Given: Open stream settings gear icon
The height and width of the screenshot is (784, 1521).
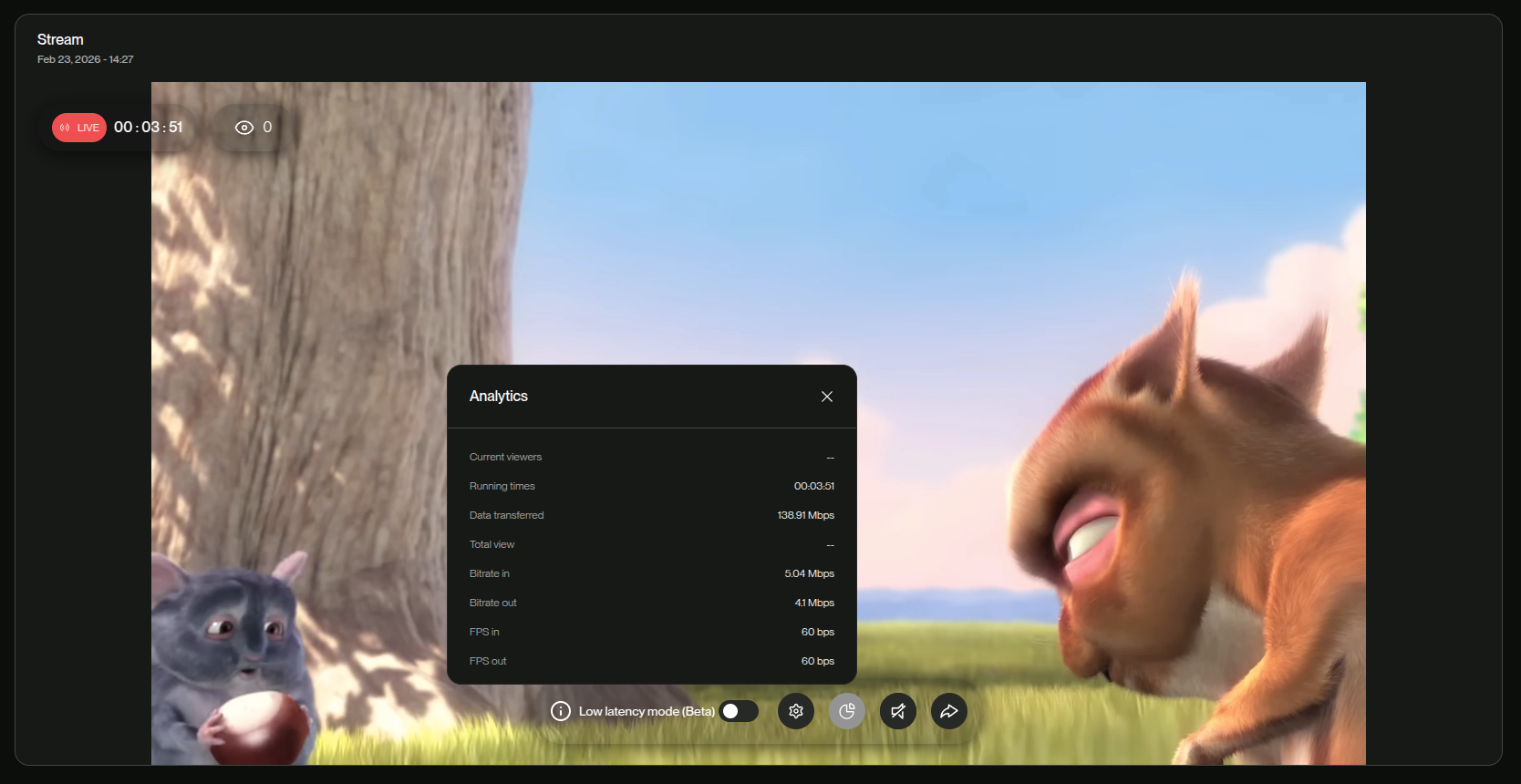Looking at the screenshot, I should click(796, 711).
